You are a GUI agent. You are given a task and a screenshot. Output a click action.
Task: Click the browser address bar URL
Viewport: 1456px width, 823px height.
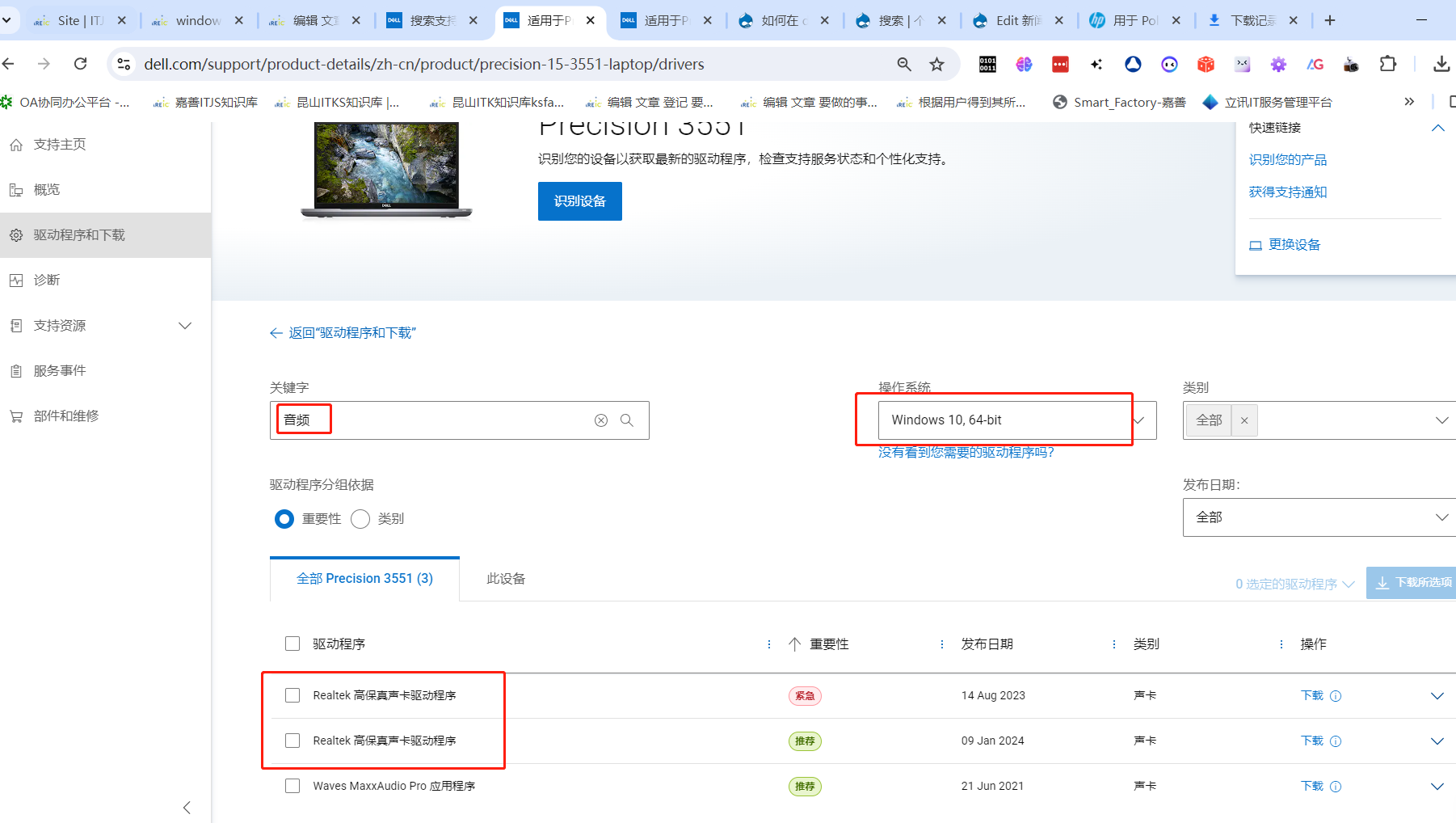[424, 64]
